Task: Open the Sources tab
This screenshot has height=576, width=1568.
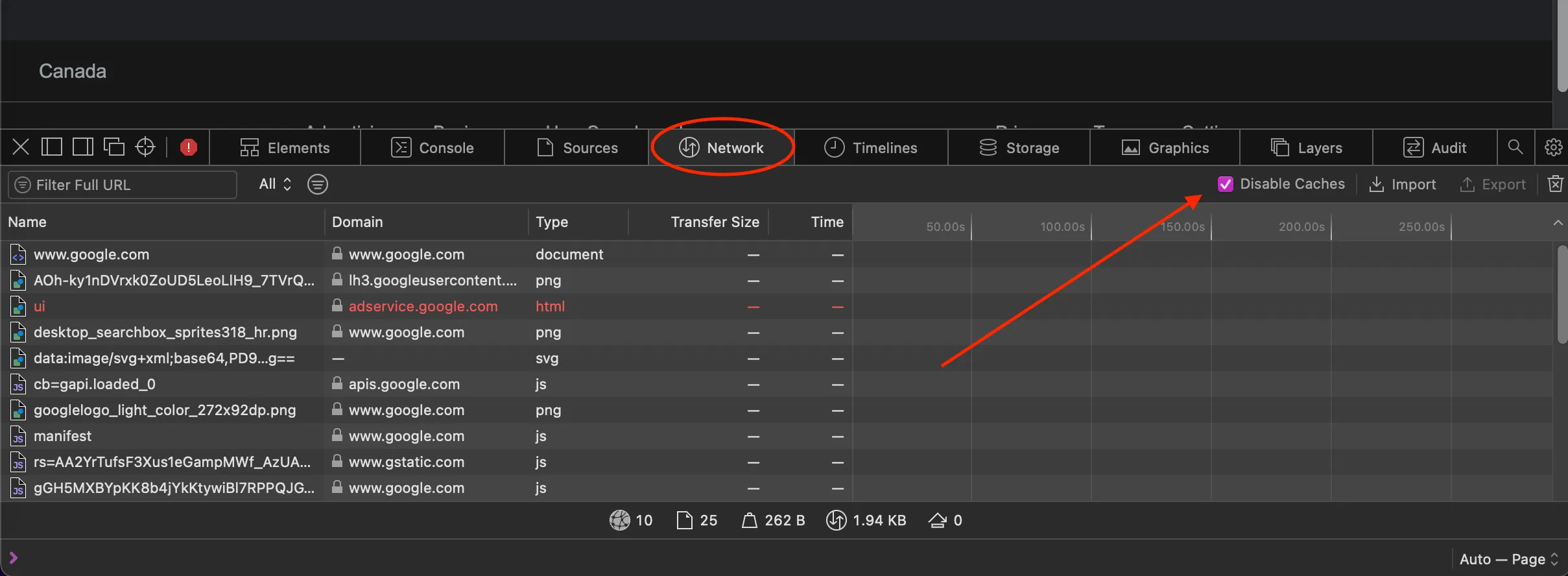Action: [x=576, y=148]
